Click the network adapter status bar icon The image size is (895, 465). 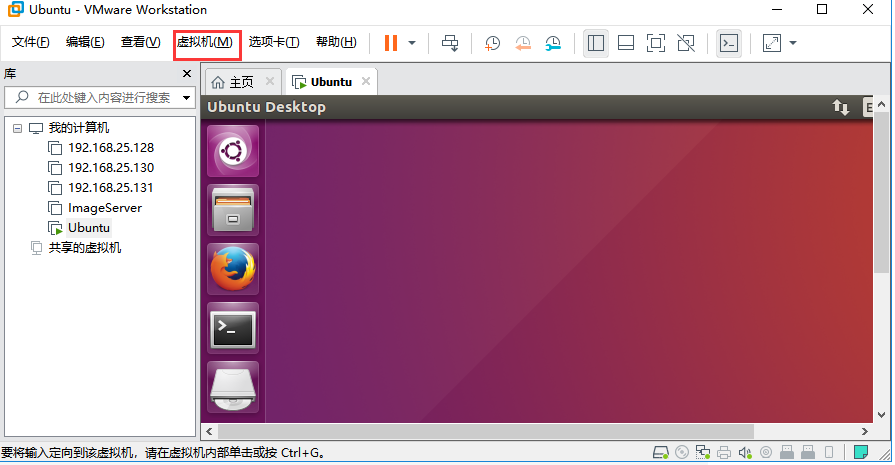tap(703, 453)
